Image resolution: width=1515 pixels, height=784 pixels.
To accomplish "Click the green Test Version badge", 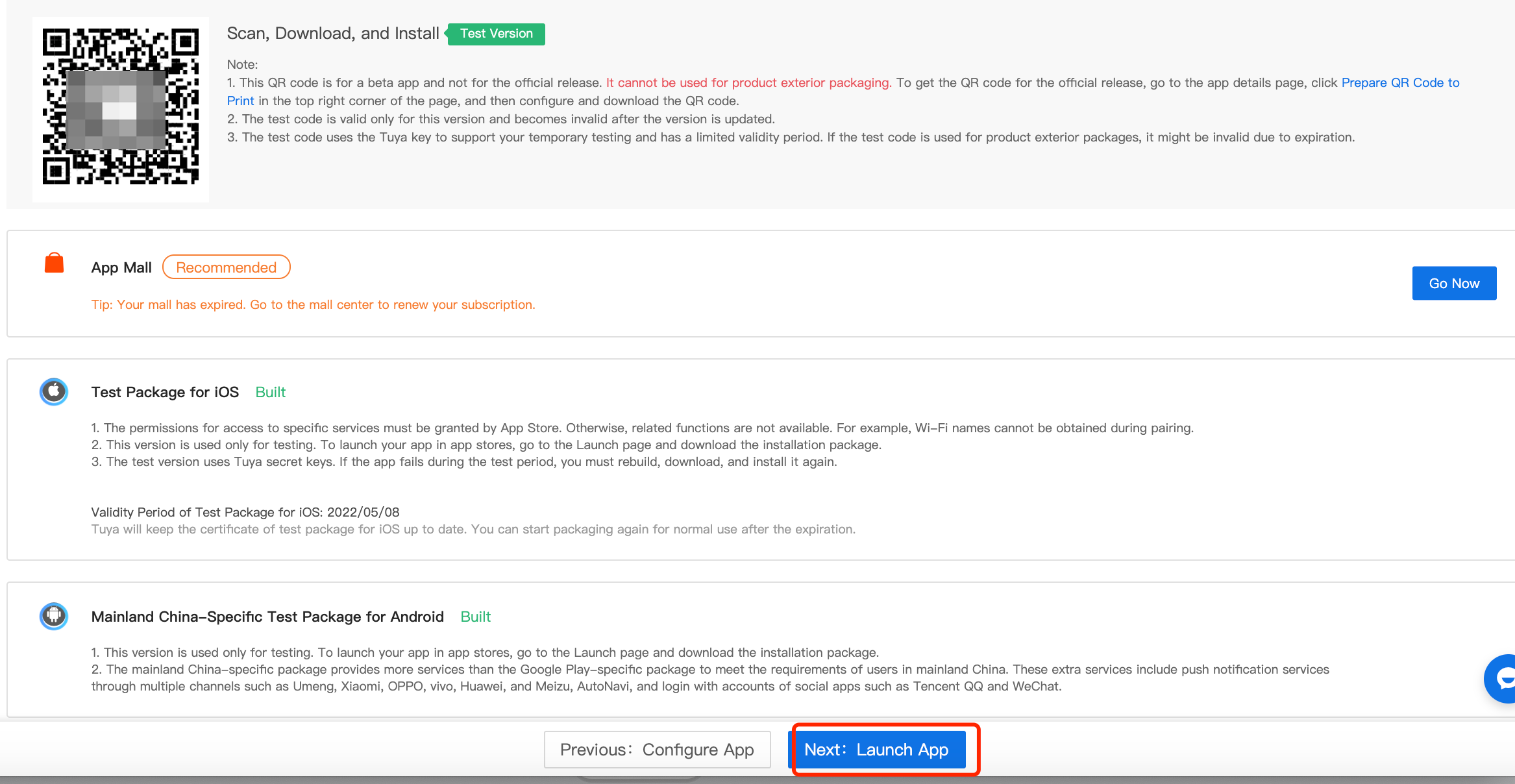I will point(496,34).
